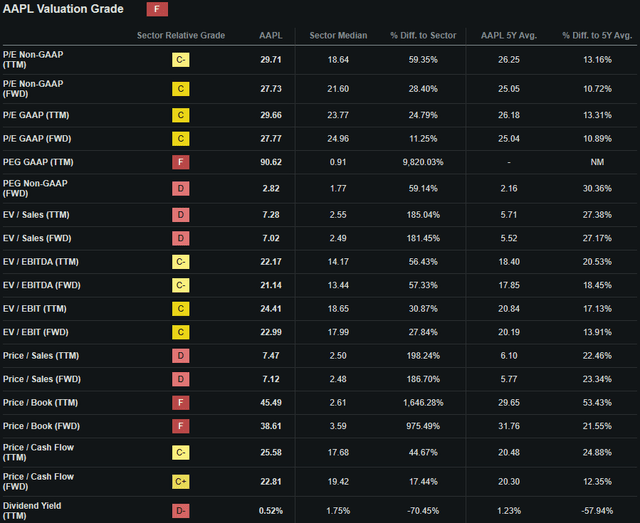Click the C- grade badge for Price / Cash Flow (TTM)
Image resolution: width=640 pixels, height=523 pixels.
point(180,452)
